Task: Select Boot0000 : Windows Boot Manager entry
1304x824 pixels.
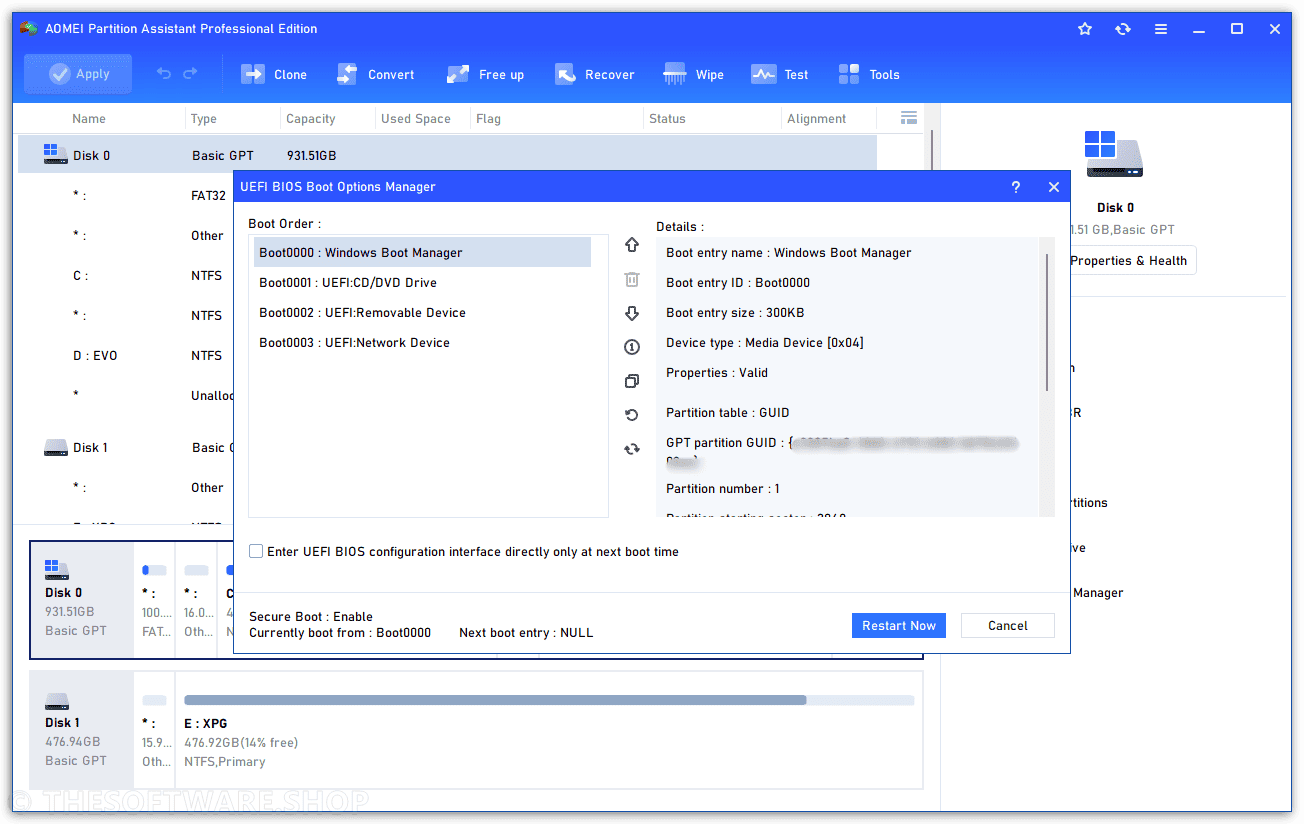Action: [x=422, y=253]
